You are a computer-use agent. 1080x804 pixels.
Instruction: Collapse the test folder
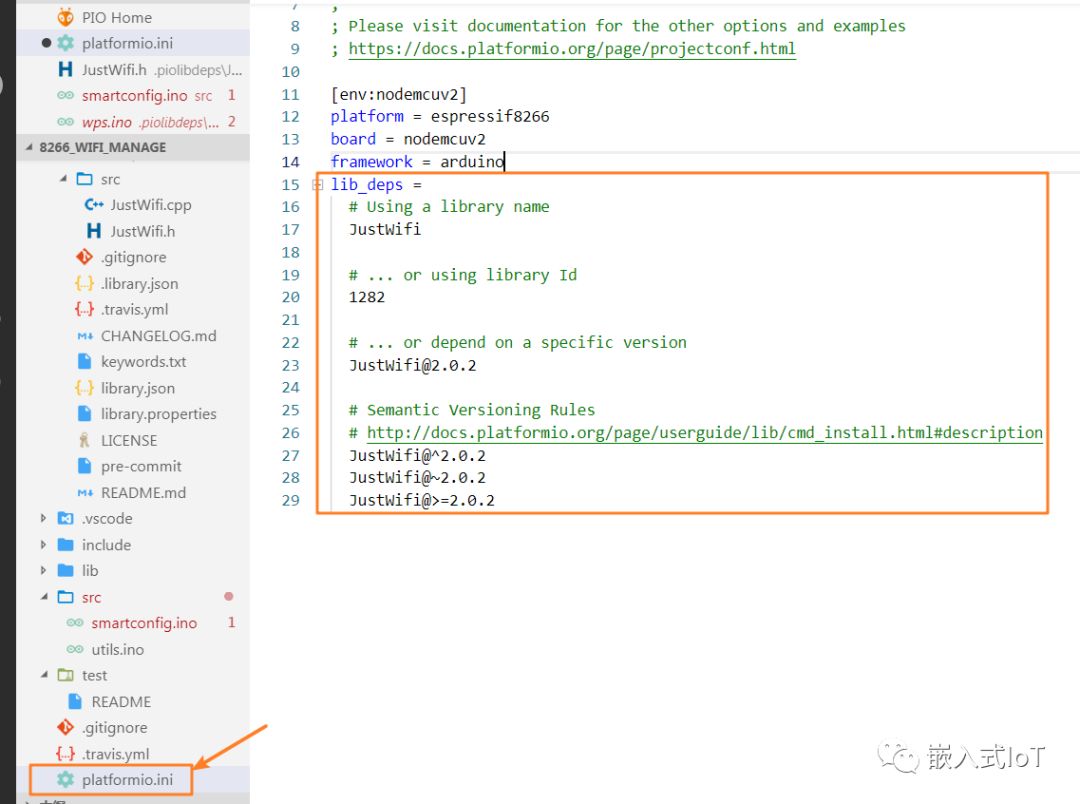43,675
